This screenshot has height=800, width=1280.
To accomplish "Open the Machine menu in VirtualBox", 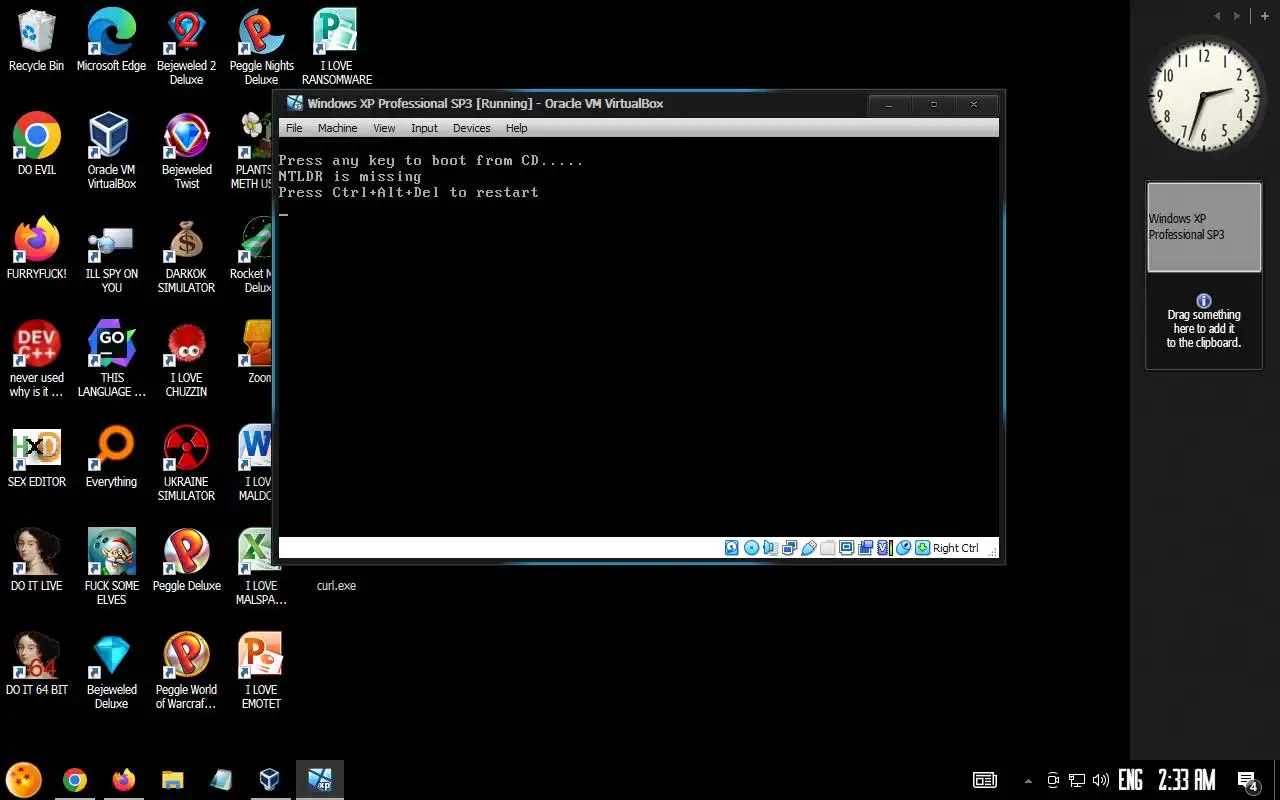I will coord(337,128).
